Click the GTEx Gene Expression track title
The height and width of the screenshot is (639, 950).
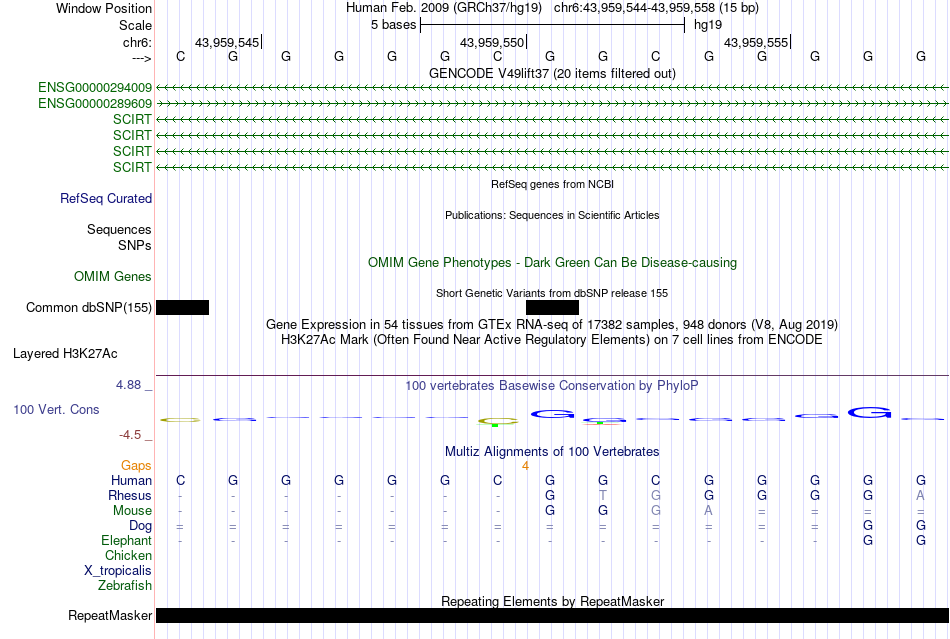click(552, 325)
